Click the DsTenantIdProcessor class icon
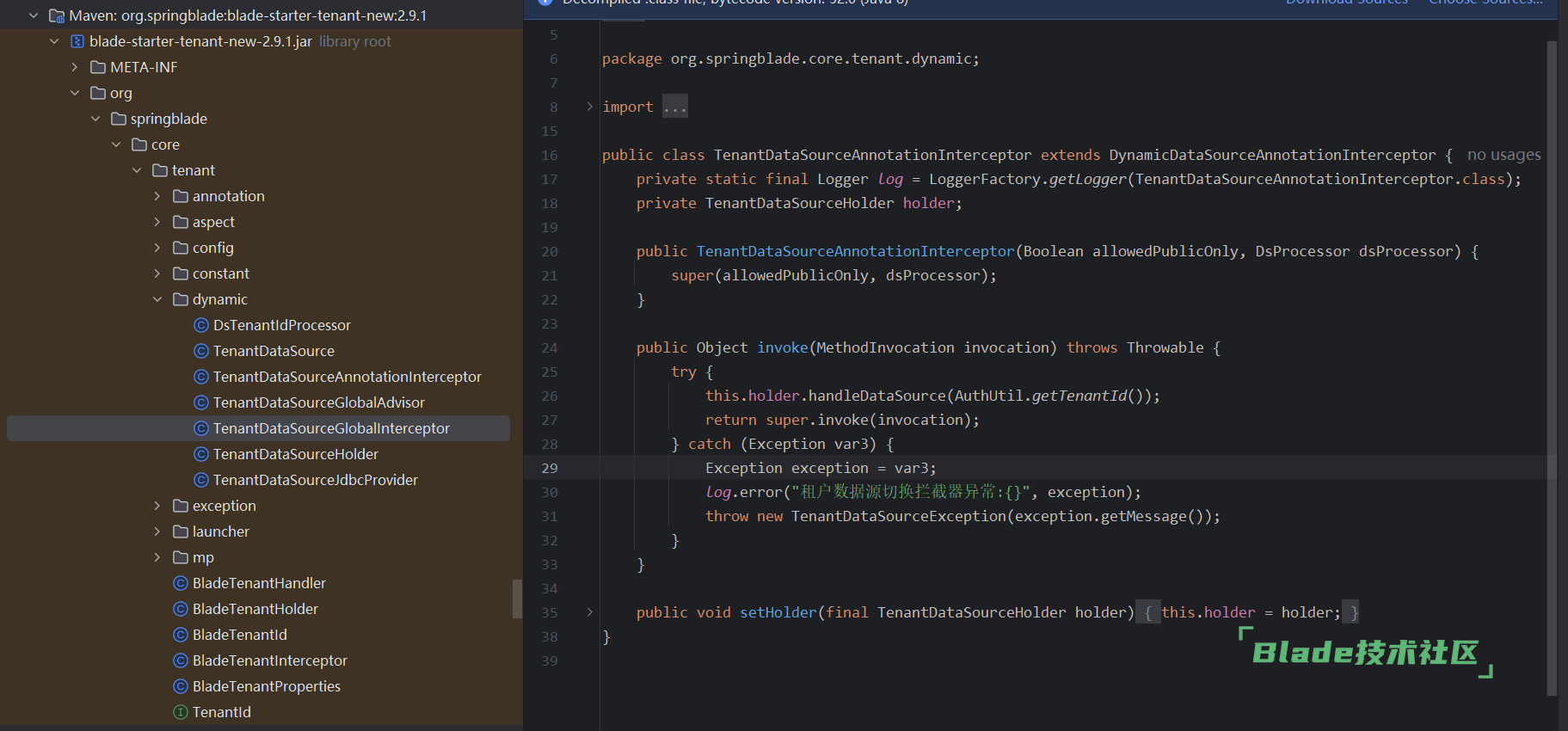Viewport: 1568px width, 731px height. coord(201,325)
